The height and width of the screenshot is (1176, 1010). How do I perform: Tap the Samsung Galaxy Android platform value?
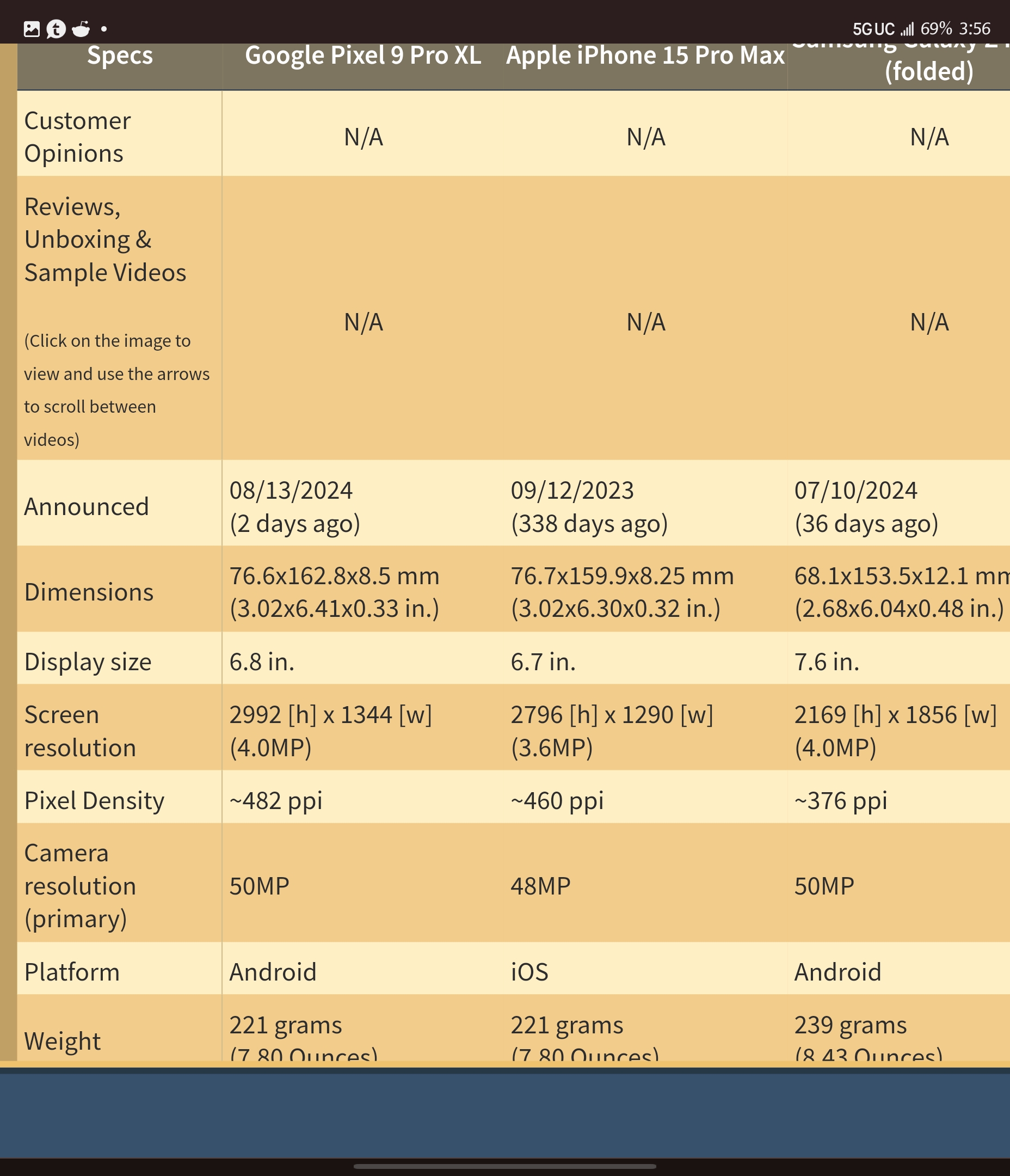point(838,972)
